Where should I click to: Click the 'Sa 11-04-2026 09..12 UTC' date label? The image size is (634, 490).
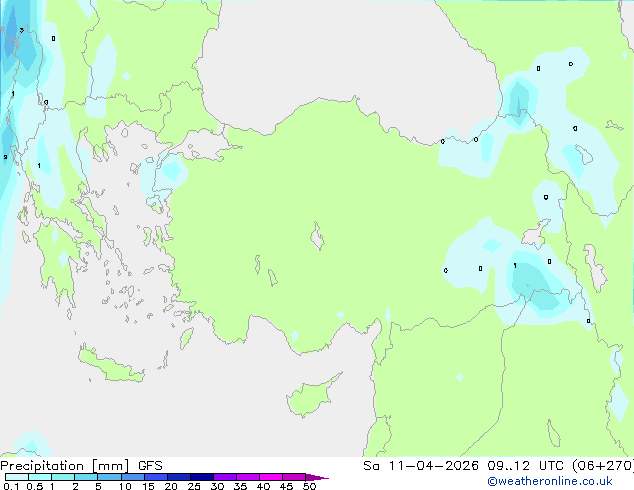point(466,466)
